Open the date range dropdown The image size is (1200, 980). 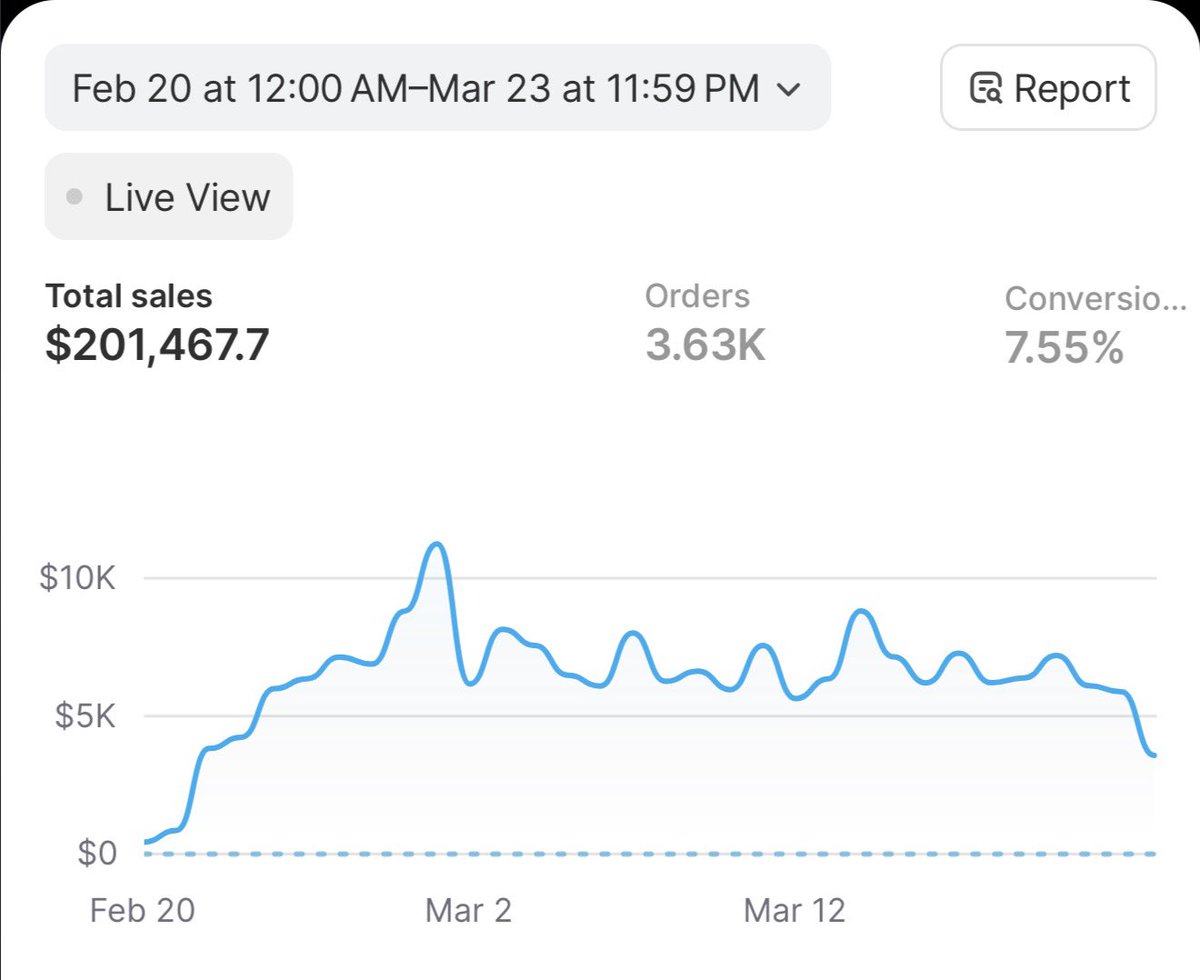(x=437, y=88)
